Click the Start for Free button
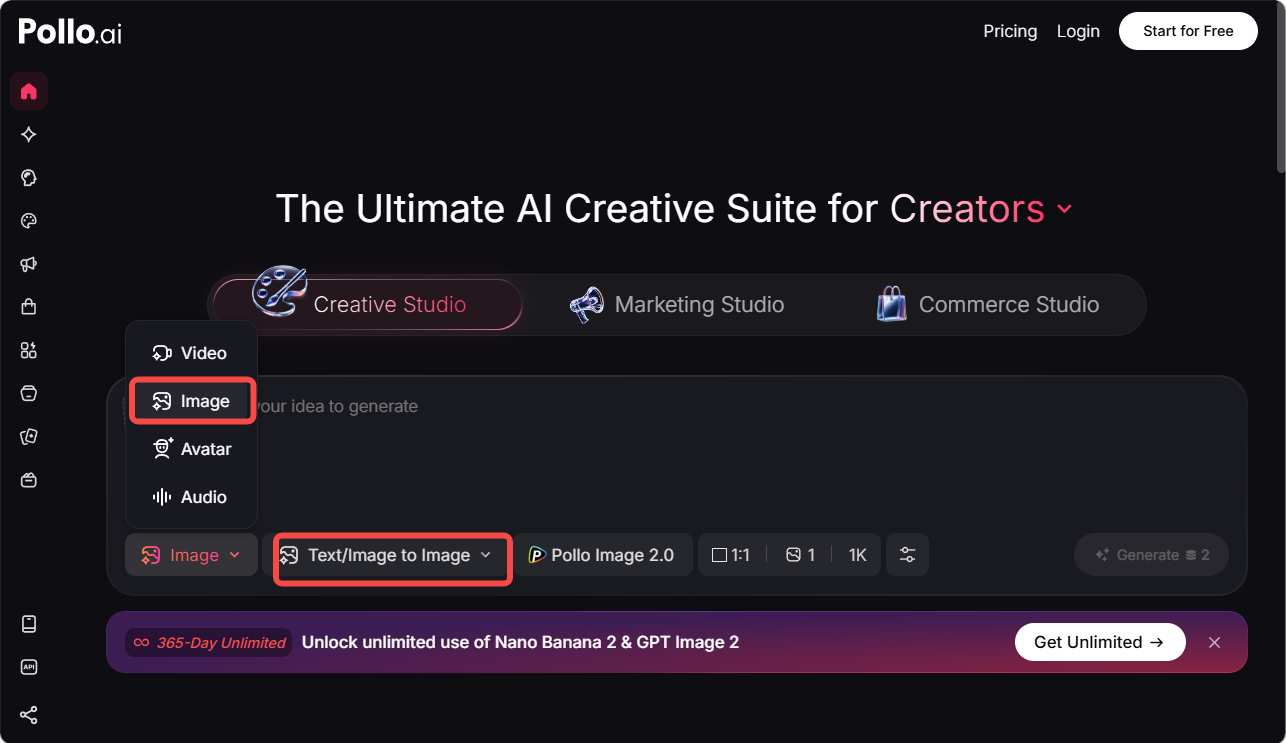Screen dimensions: 1286x743 [1188, 31]
